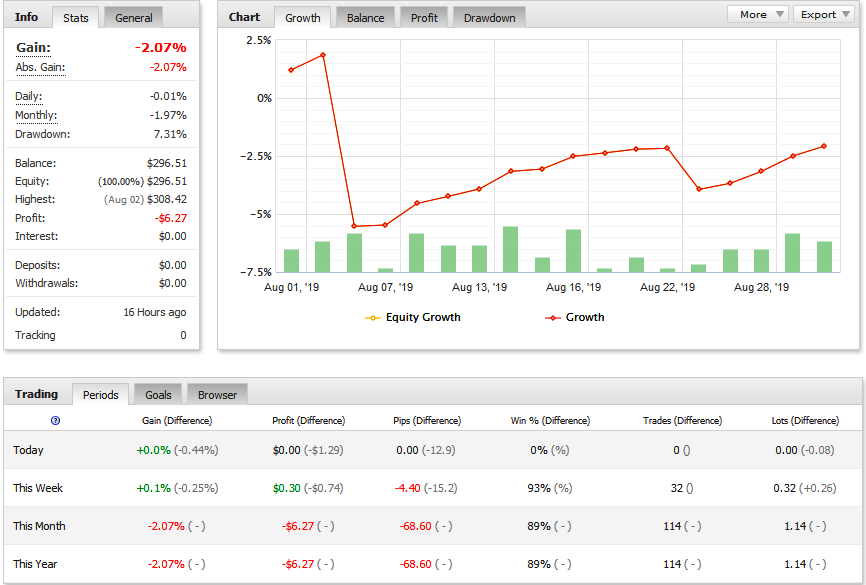Select the Drawdown chart tab

489,18
